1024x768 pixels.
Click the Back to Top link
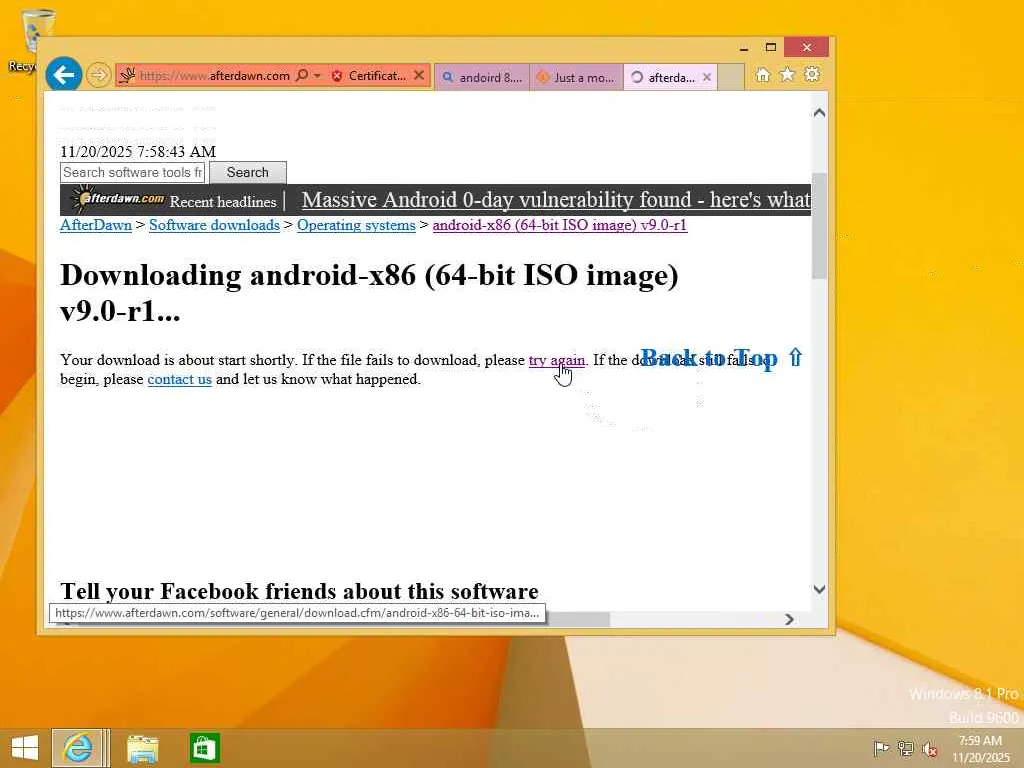tap(722, 358)
